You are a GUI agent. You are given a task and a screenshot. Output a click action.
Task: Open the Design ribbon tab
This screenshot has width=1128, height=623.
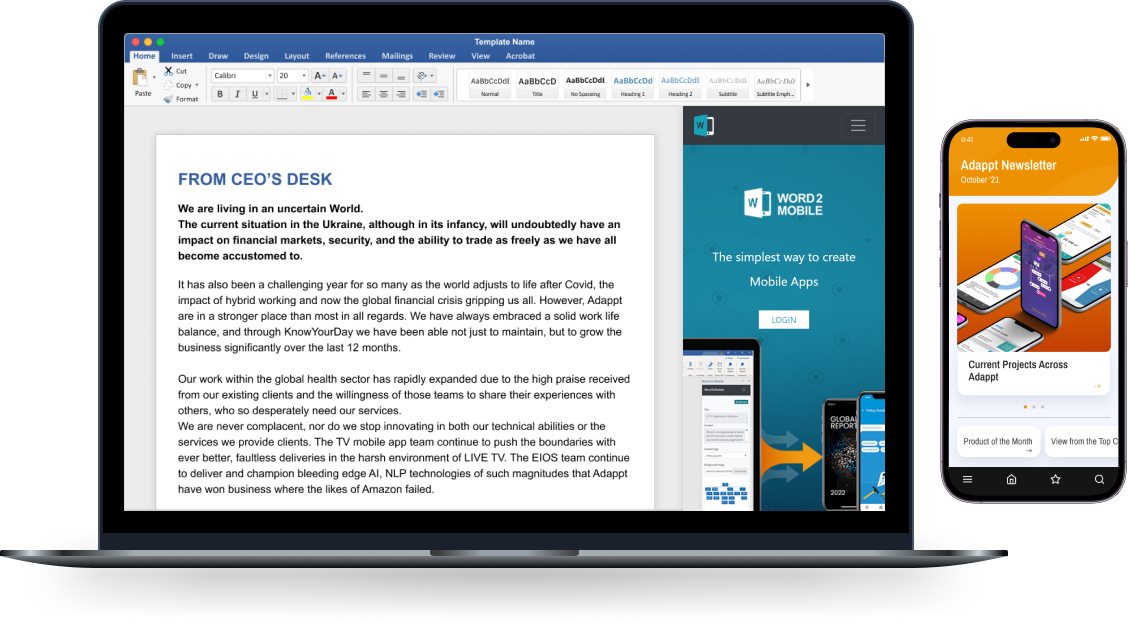(x=255, y=56)
